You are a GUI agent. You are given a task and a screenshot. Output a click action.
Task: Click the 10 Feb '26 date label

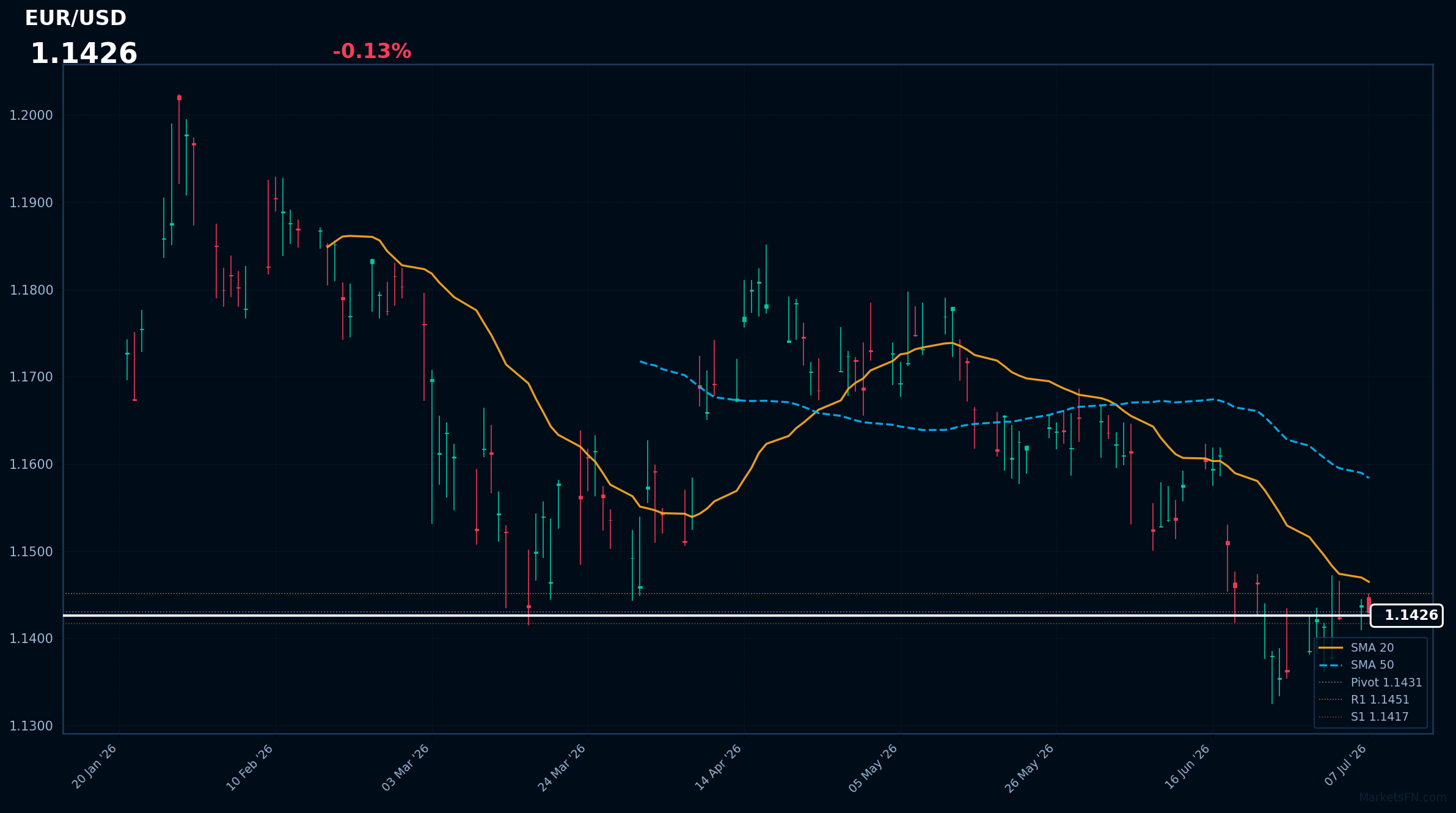pos(250,768)
